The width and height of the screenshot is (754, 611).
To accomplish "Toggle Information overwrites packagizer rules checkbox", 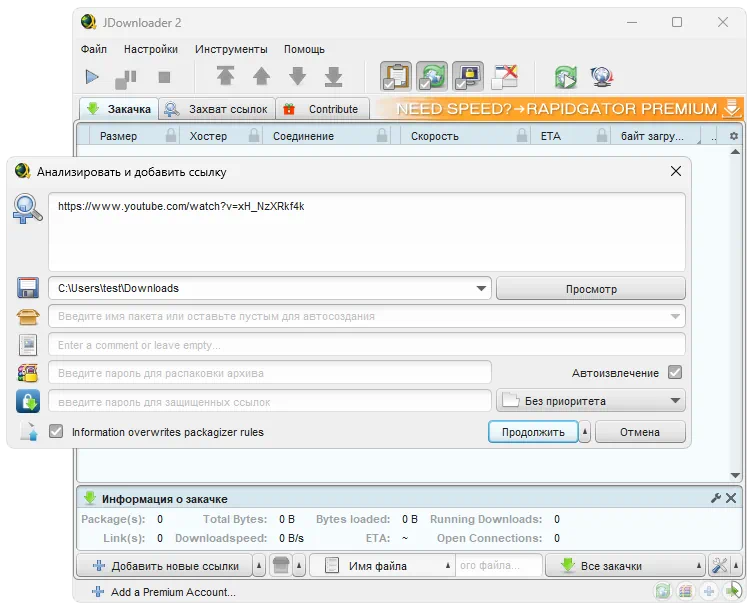I will (56, 431).
